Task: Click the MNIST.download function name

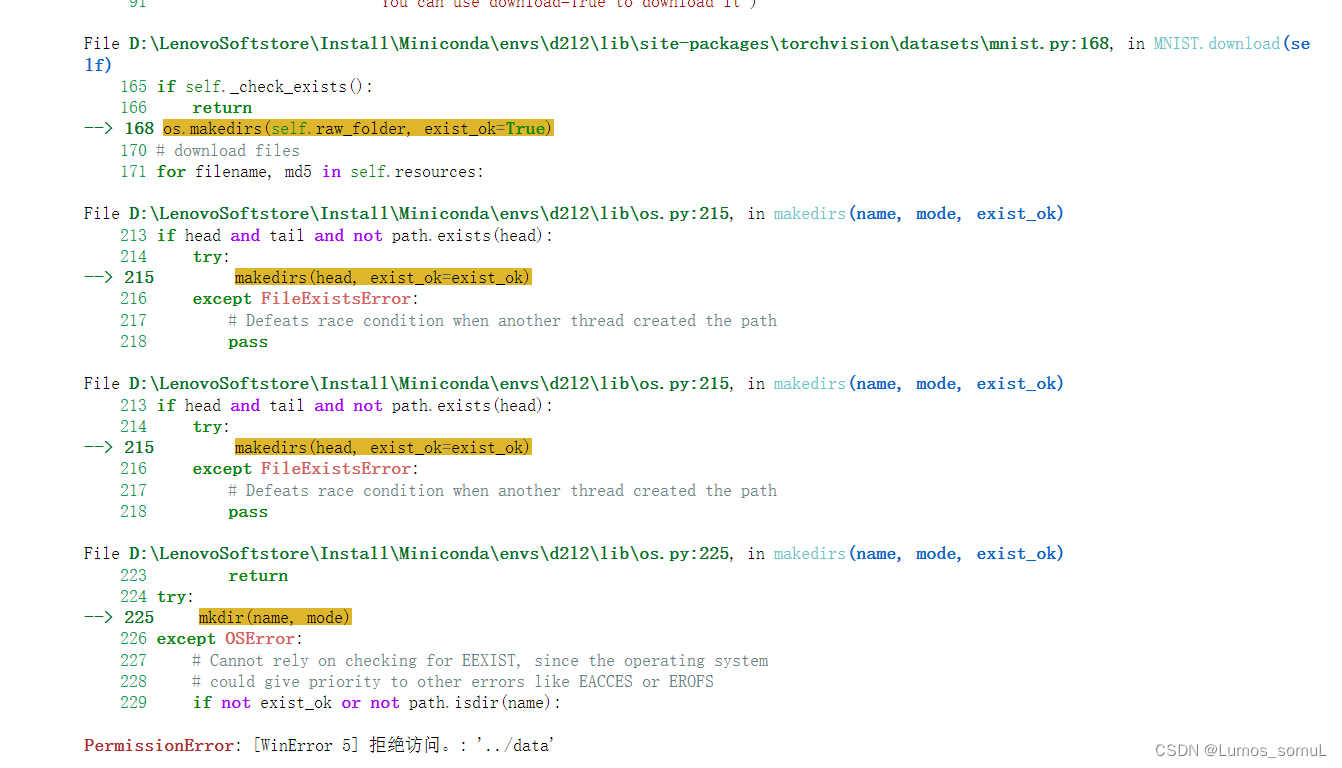Action: tap(1217, 44)
